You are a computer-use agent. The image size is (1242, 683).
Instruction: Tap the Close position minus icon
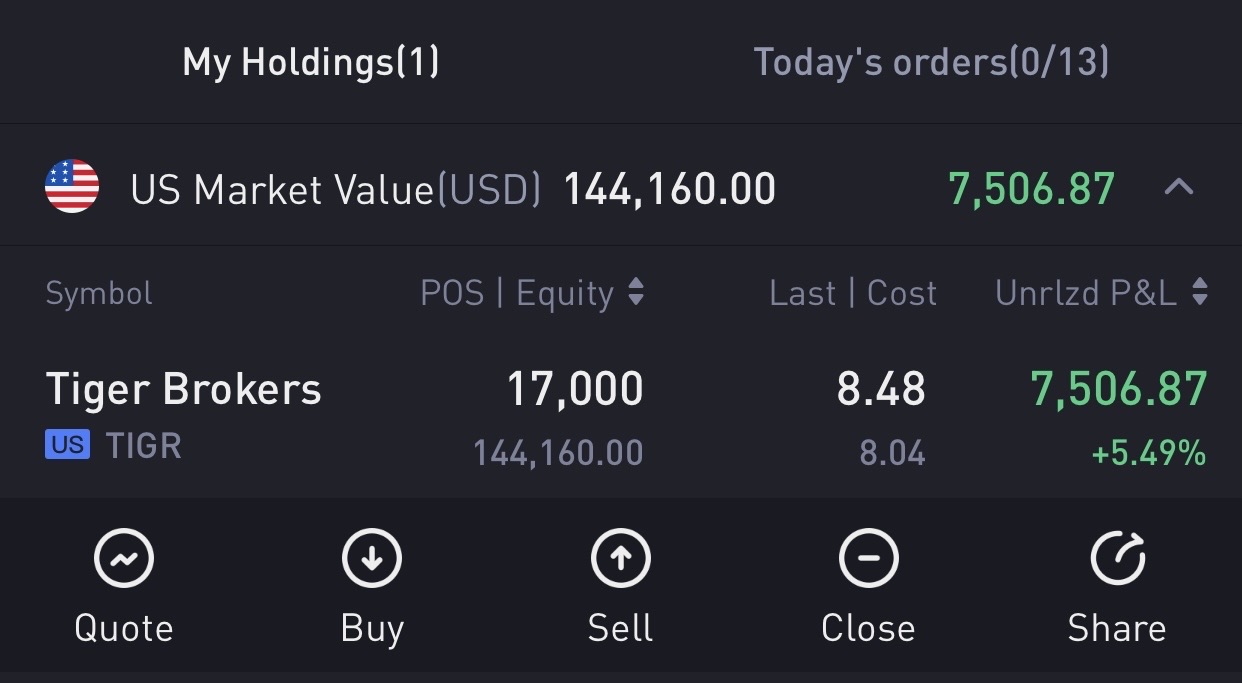[x=868, y=558]
